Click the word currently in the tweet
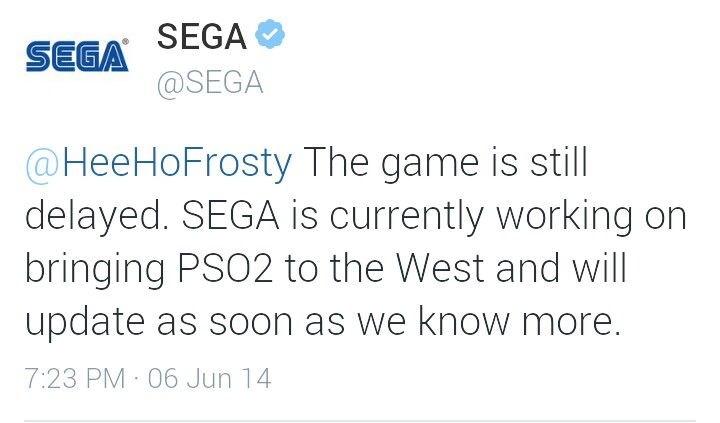The image size is (720, 423). tap(406, 217)
